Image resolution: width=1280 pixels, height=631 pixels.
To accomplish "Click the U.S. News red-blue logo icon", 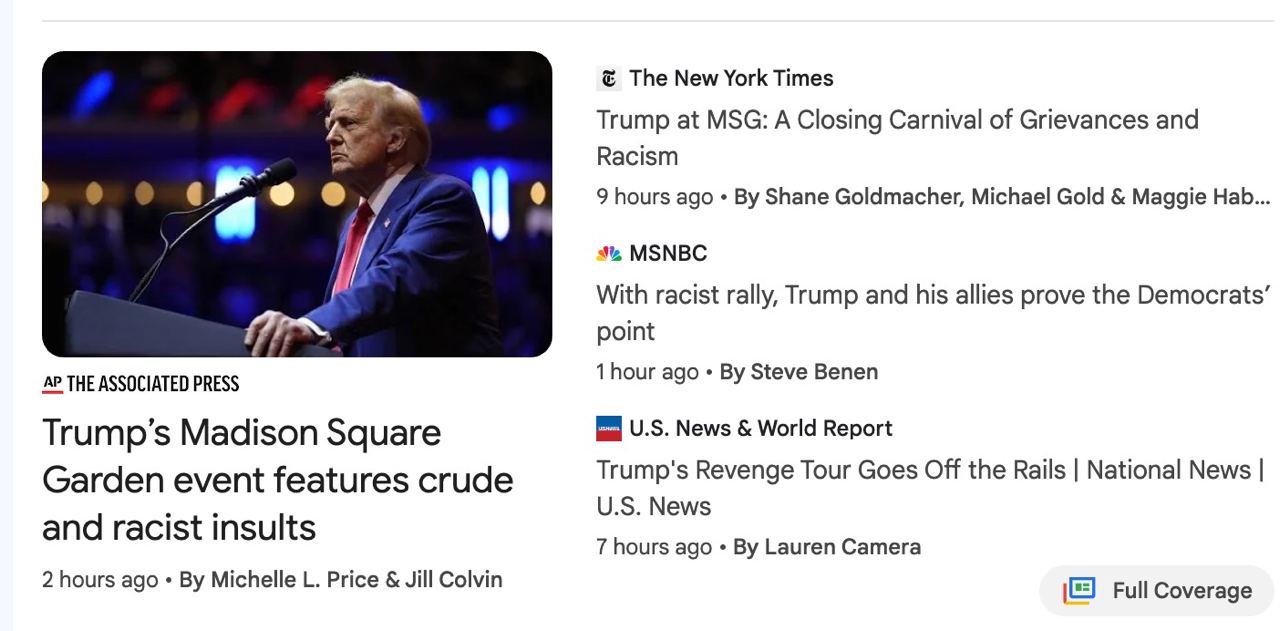I will tap(608, 429).
